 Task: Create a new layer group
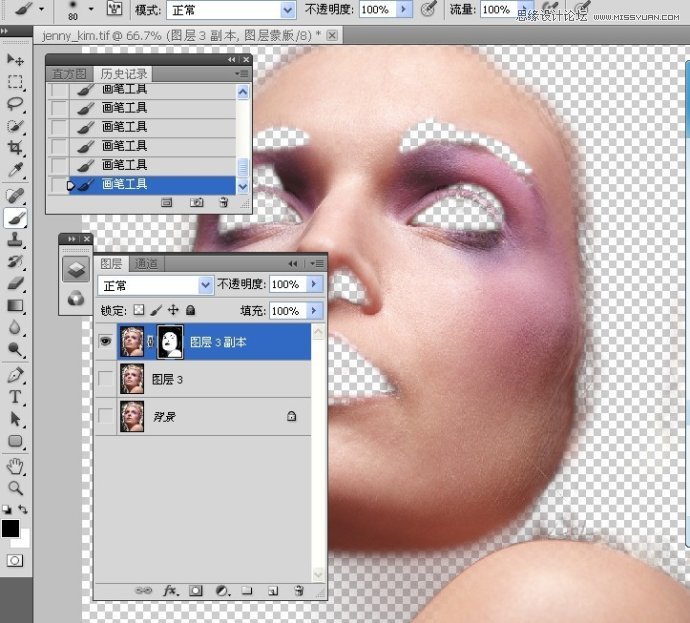[247, 591]
